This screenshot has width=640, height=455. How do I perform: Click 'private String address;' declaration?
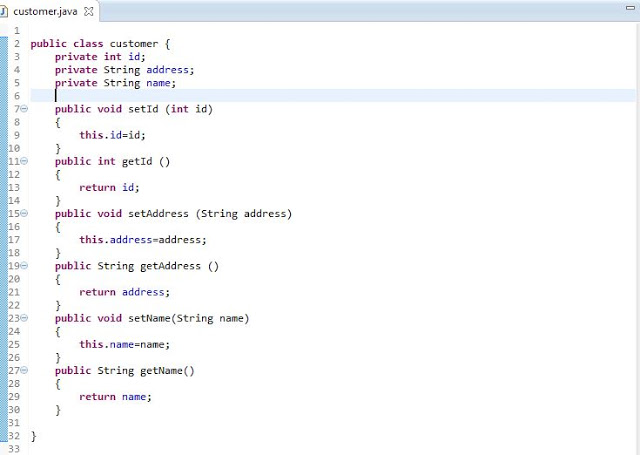click(124, 70)
